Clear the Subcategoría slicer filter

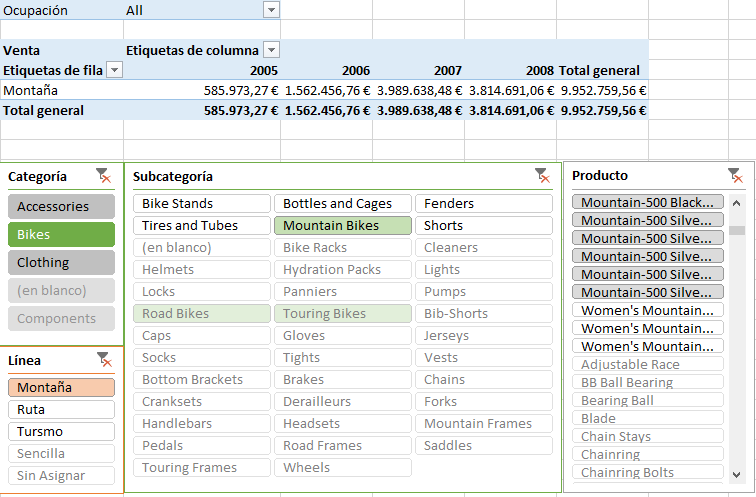point(542,176)
